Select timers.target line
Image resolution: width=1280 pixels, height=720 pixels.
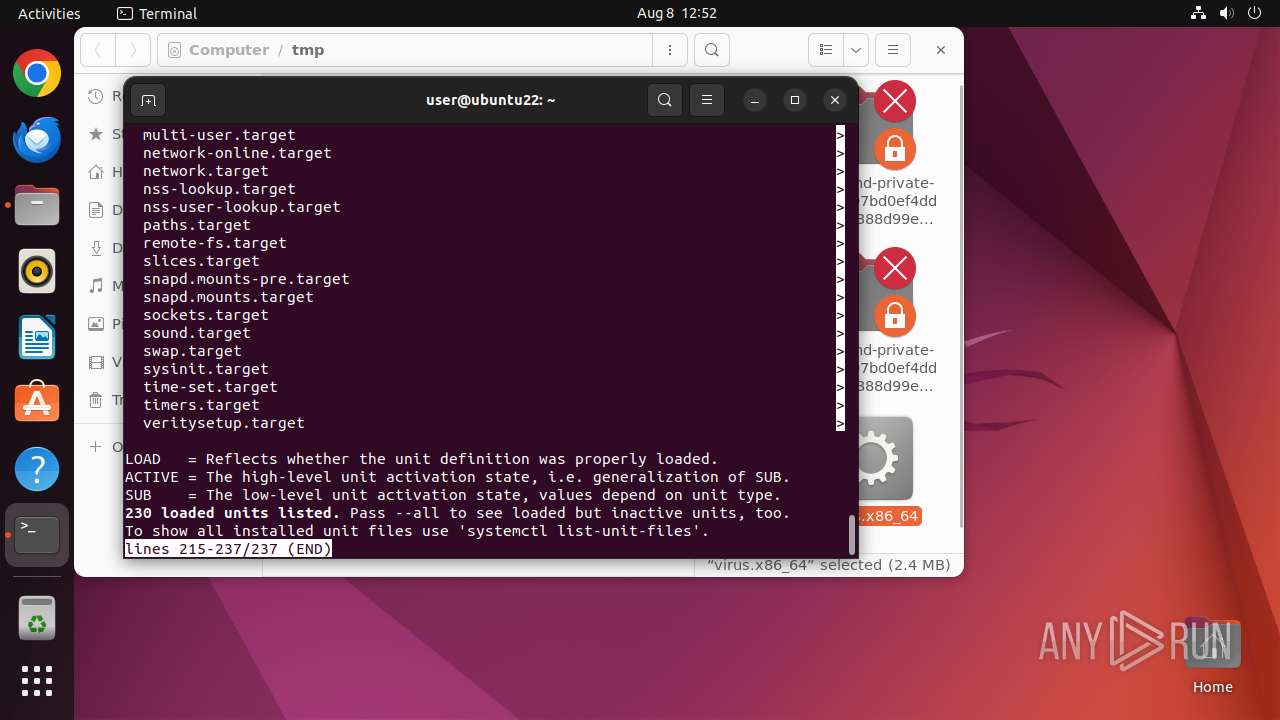tap(201, 405)
